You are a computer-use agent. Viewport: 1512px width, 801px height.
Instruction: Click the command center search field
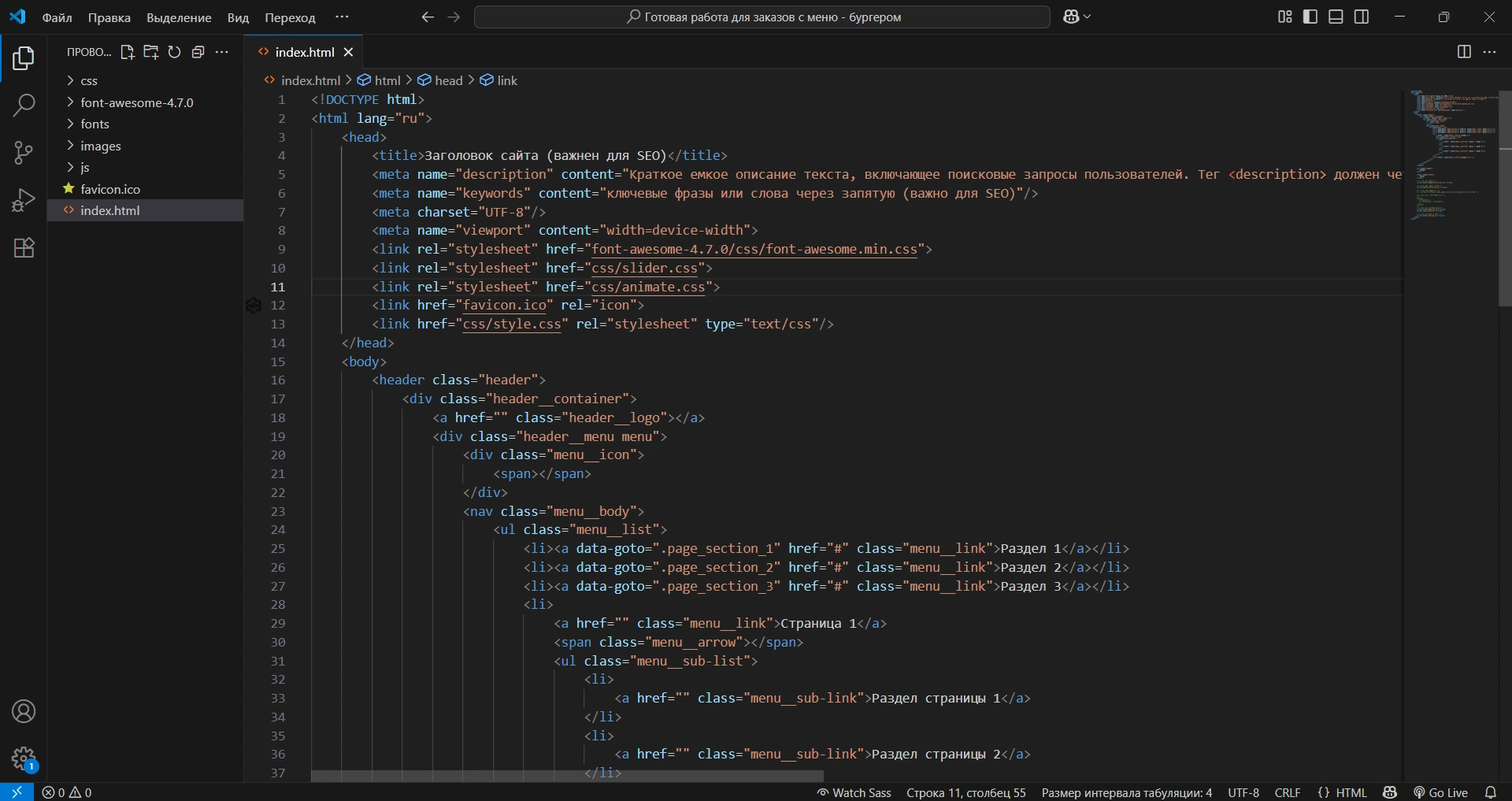point(762,17)
